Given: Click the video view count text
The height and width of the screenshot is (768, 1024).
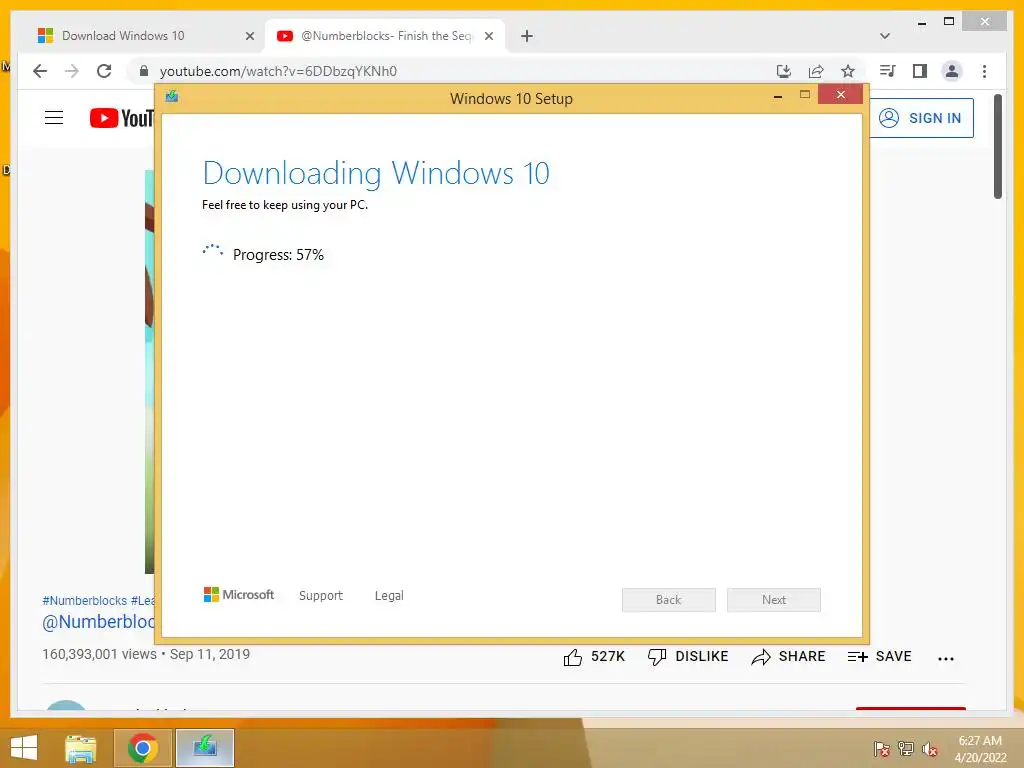Looking at the screenshot, I should 99,654.
